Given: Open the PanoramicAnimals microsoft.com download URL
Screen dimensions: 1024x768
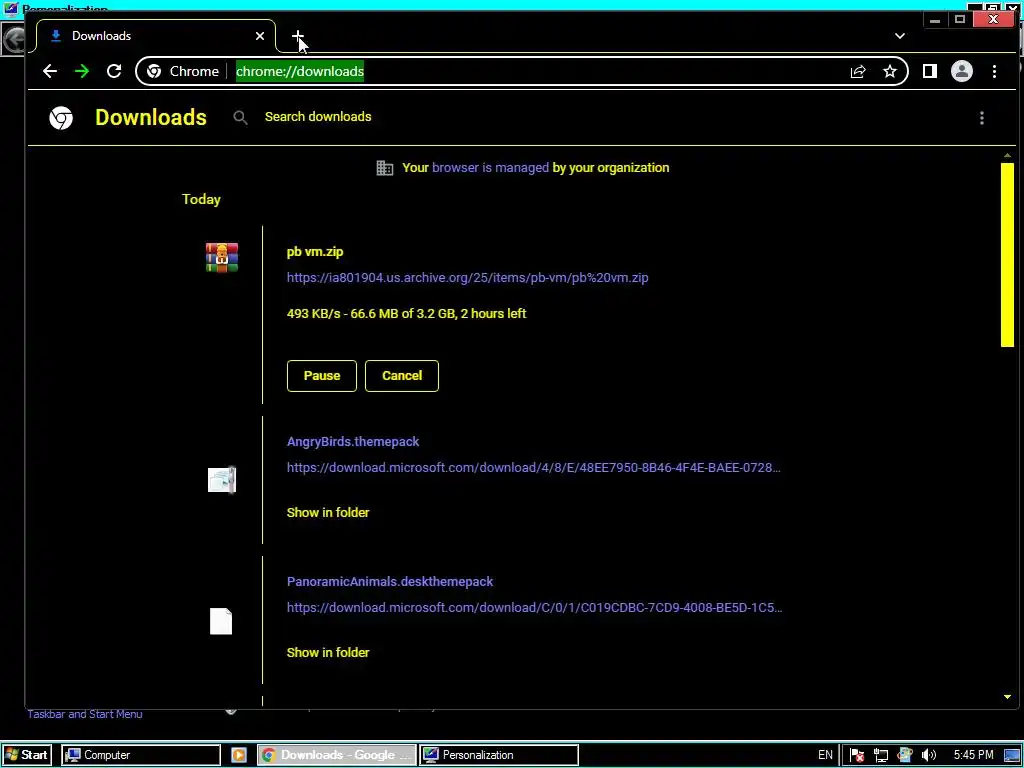Looking at the screenshot, I should tap(534, 607).
